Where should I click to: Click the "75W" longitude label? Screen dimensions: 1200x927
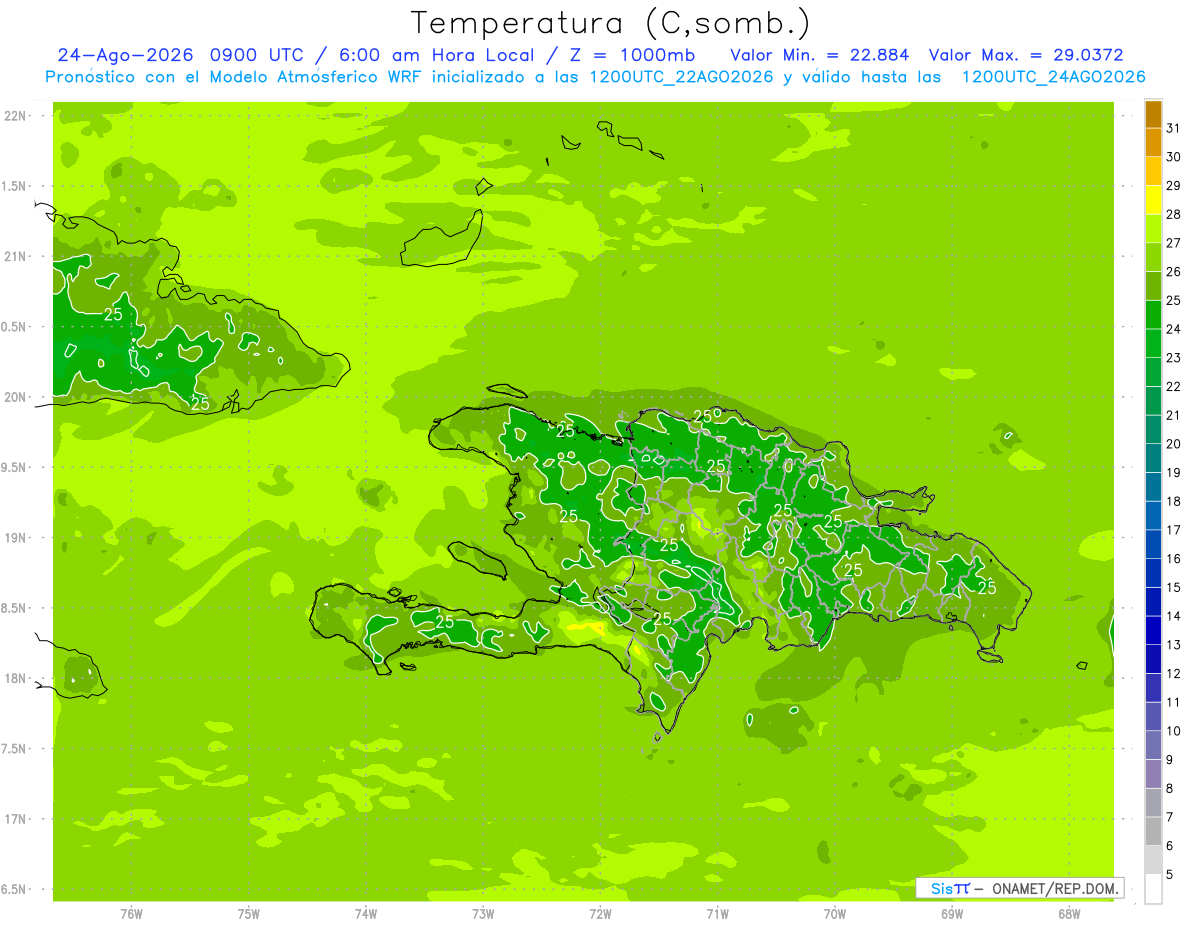click(x=249, y=913)
